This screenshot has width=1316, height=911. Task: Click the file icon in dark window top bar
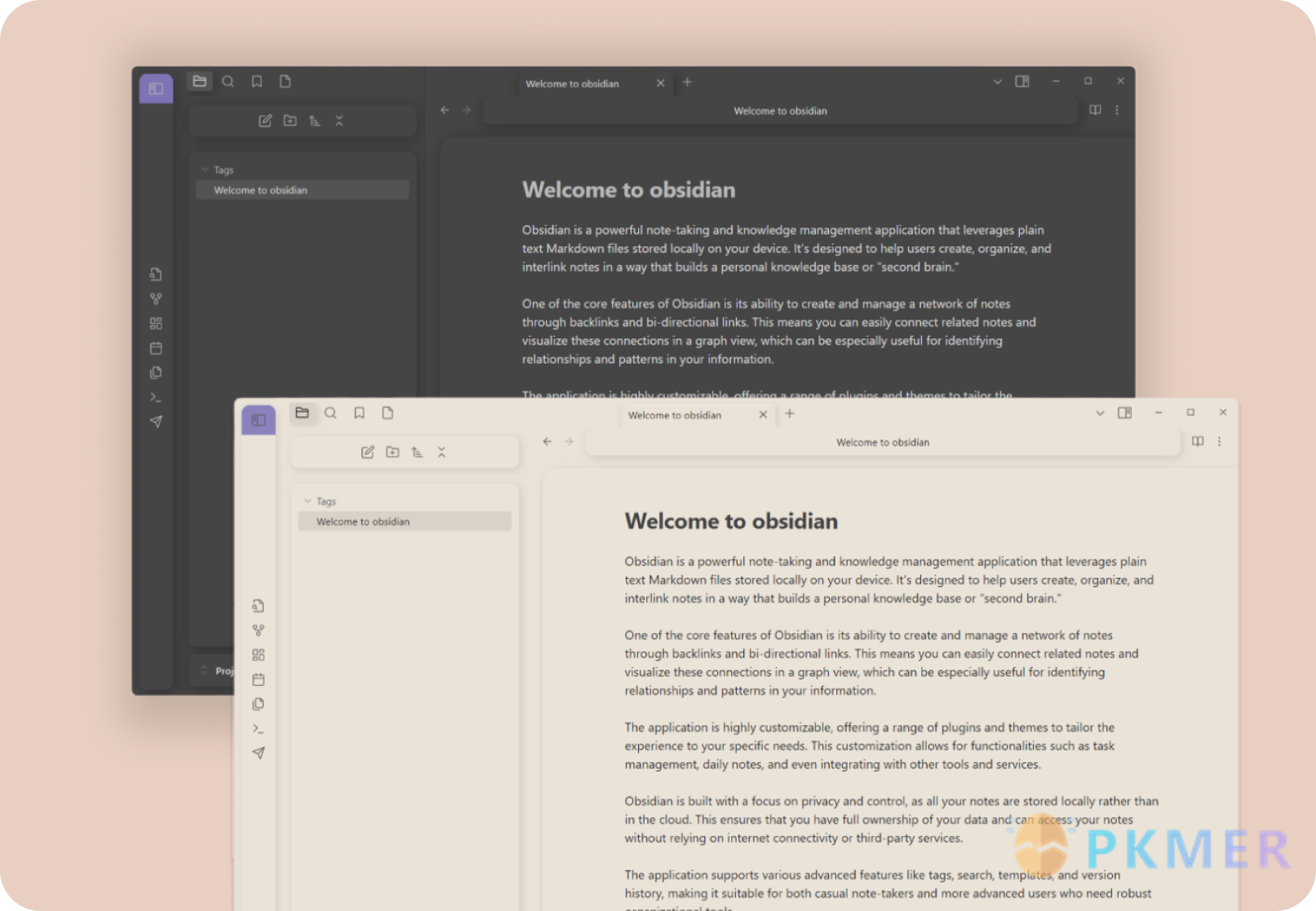coord(285,82)
